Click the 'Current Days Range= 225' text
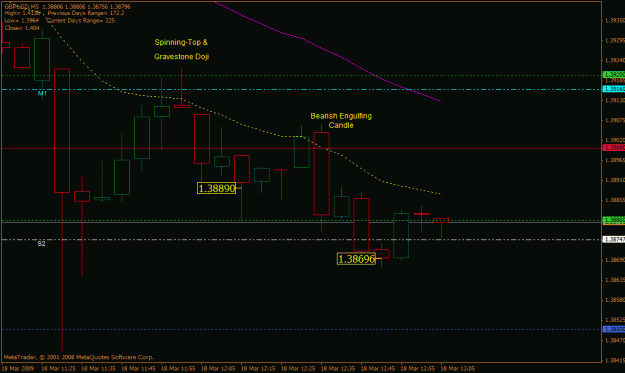Viewport: 625px width, 373px height. pos(80,20)
